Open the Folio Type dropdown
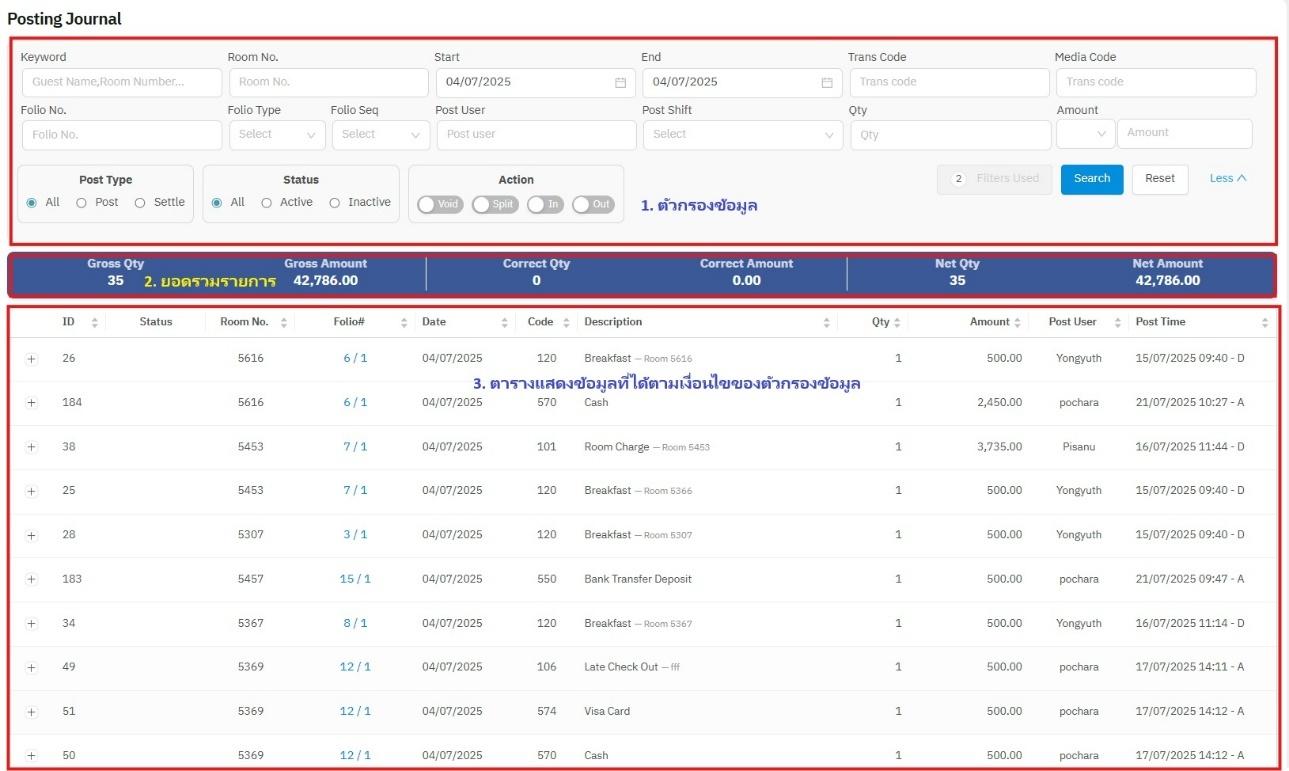This screenshot has height=771, width=1289. (x=276, y=135)
